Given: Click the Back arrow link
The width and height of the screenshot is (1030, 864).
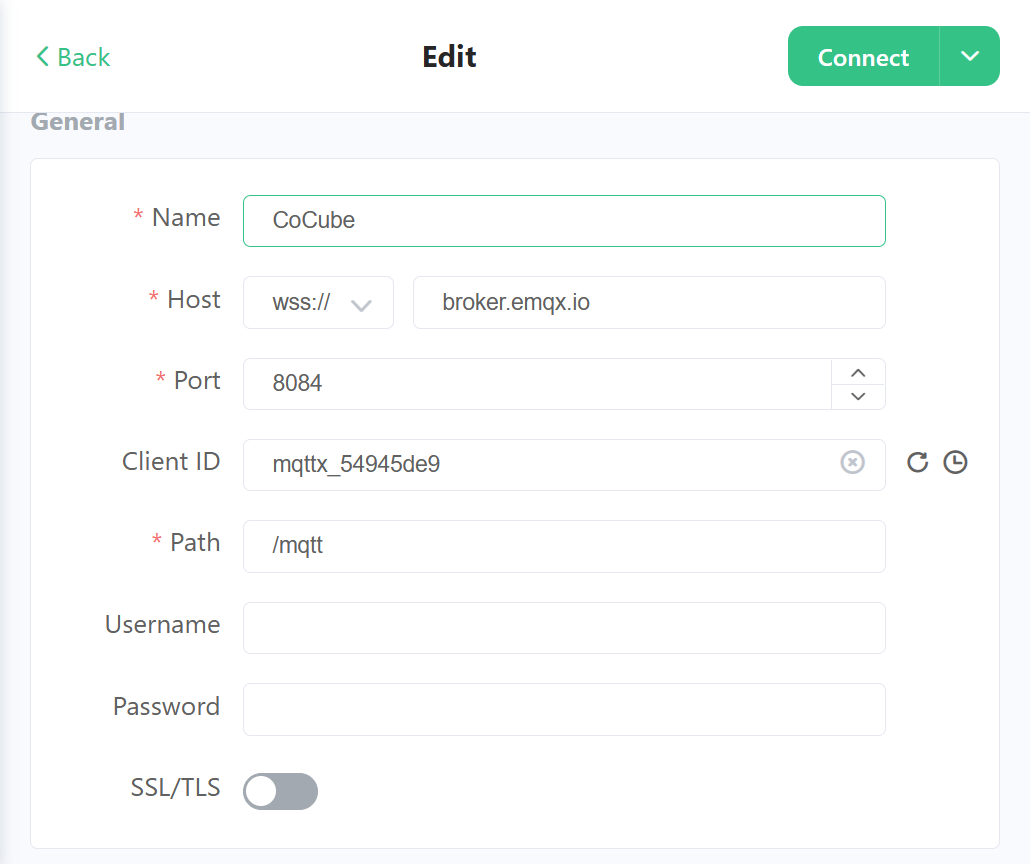Looking at the screenshot, I should pyautogui.click(x=73, y=57).
